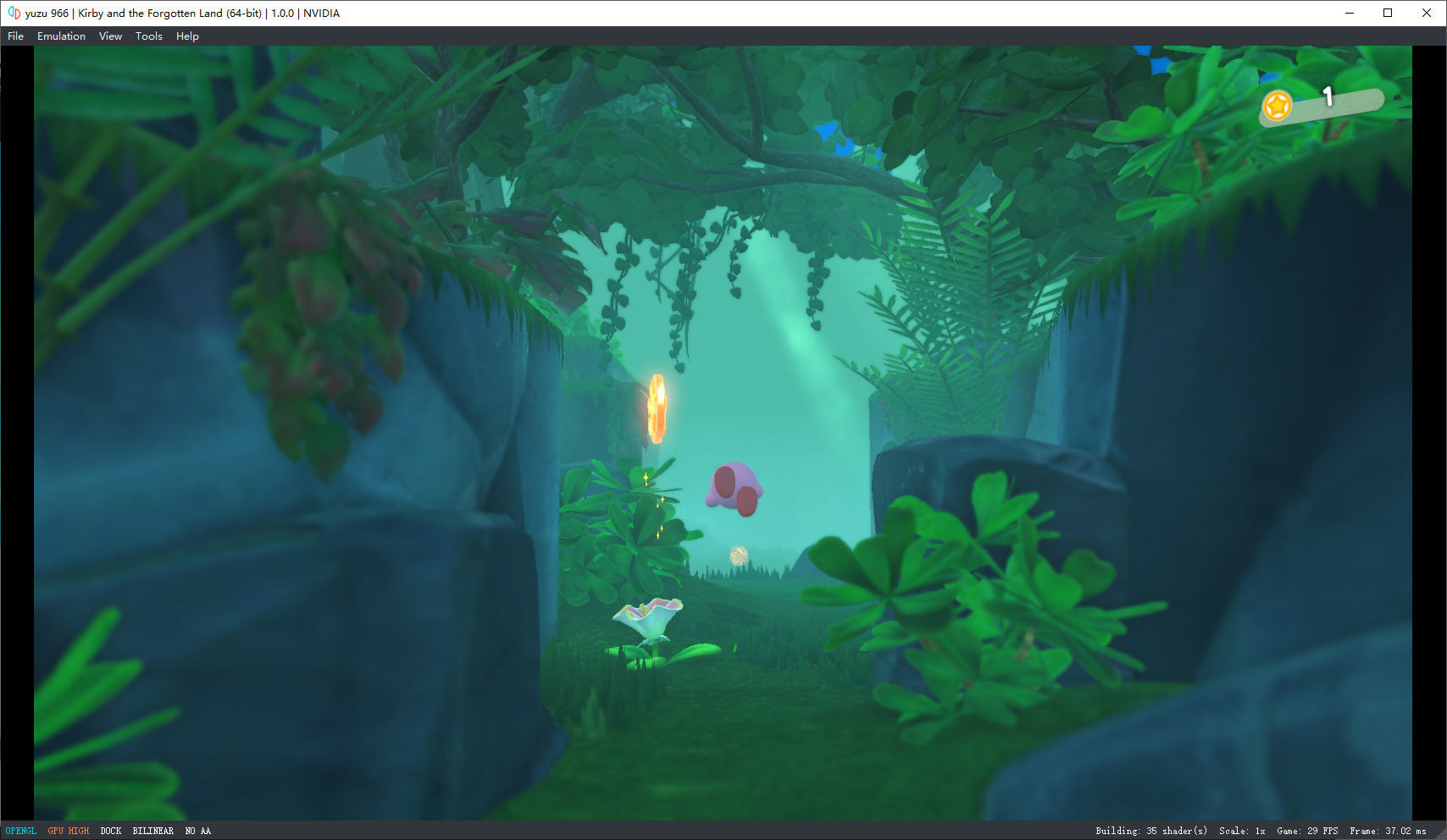The image size is (1447, 840).
Task: Click the glowing orange ring coin
Action: point(657,409)
